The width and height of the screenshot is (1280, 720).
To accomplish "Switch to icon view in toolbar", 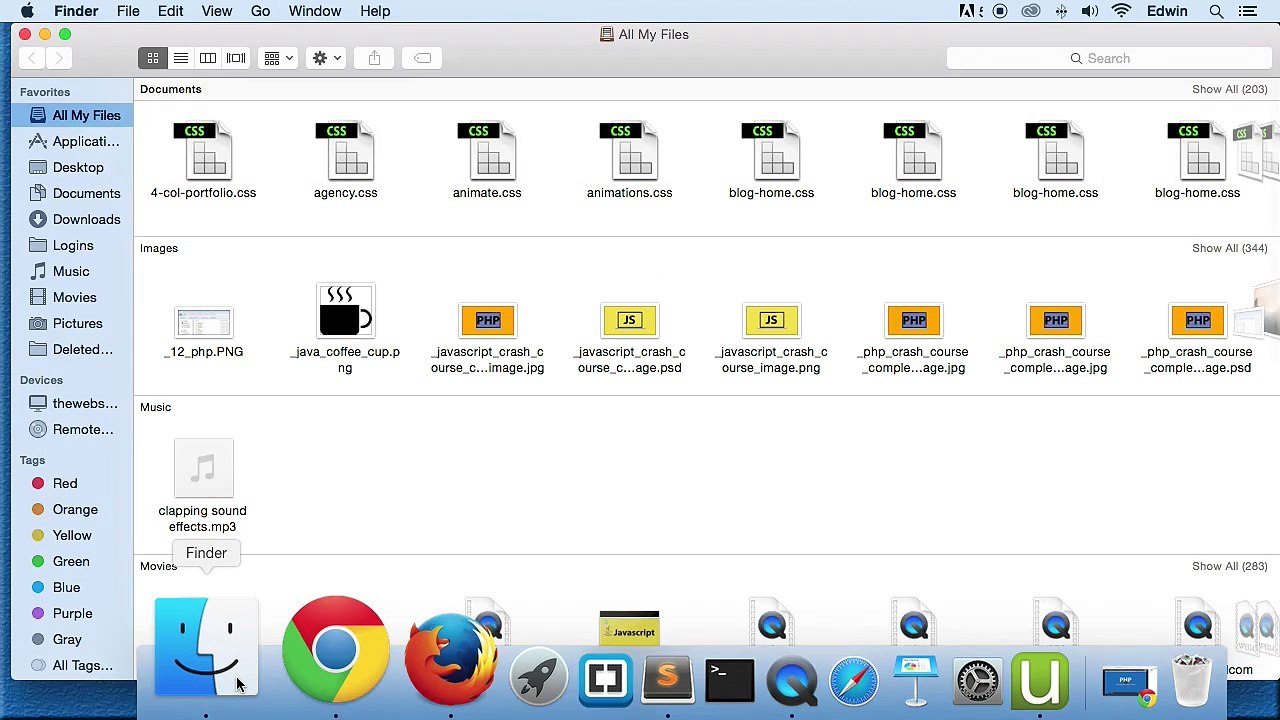I will pos(153,58).
